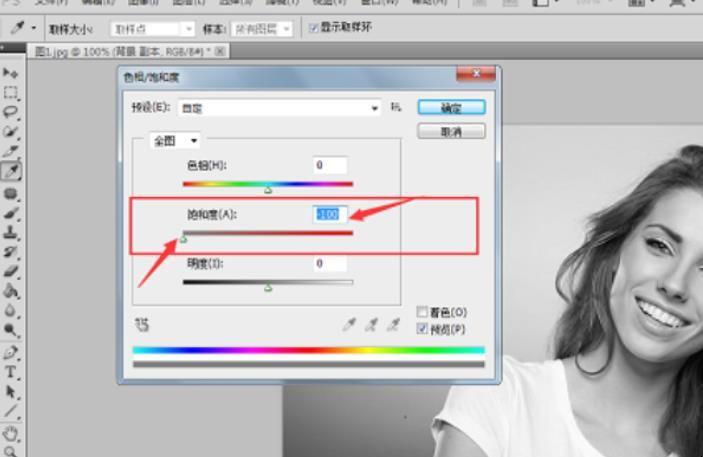Image resolution: width=703 pixels, height=457 pixels.
Task: Click the 确定 (OK) button
Action: tap(450, 107)
